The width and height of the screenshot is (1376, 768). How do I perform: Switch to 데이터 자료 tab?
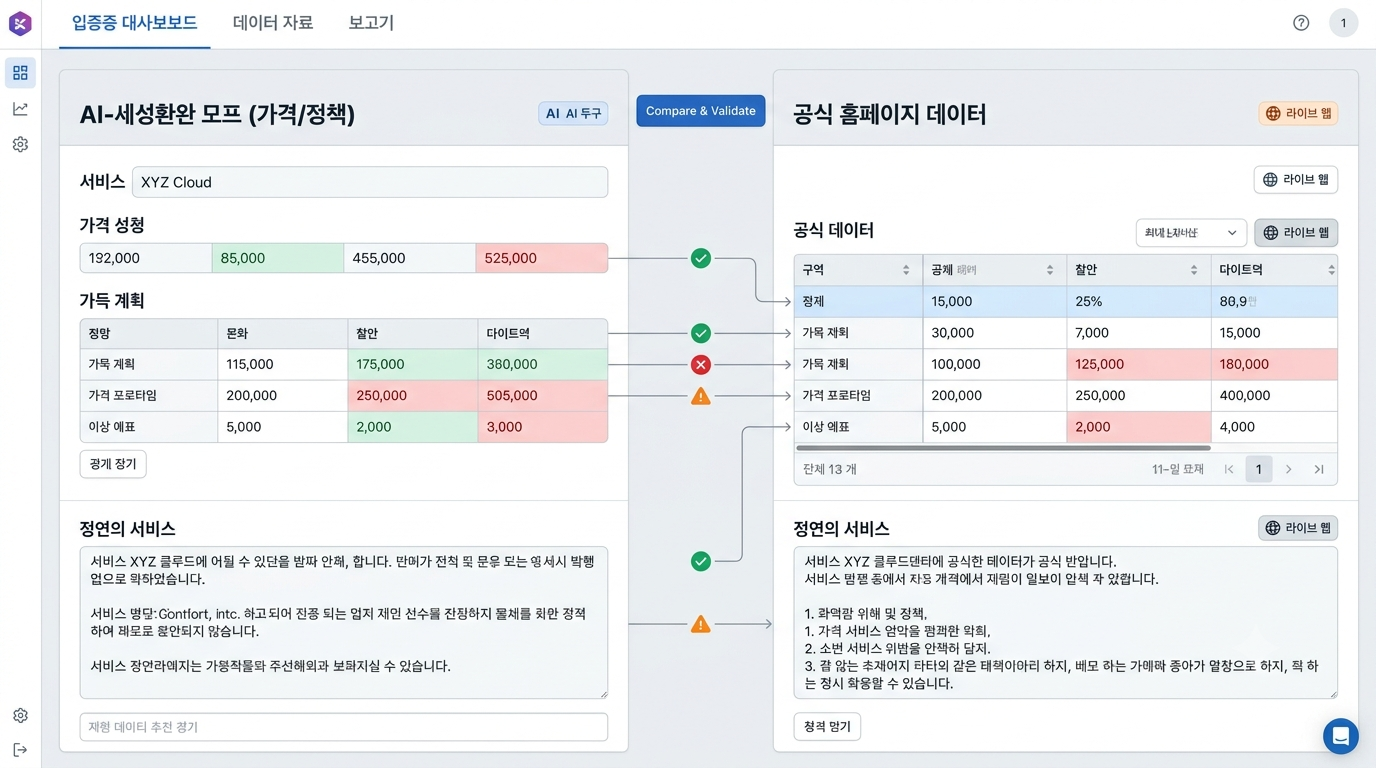[273, 23]
